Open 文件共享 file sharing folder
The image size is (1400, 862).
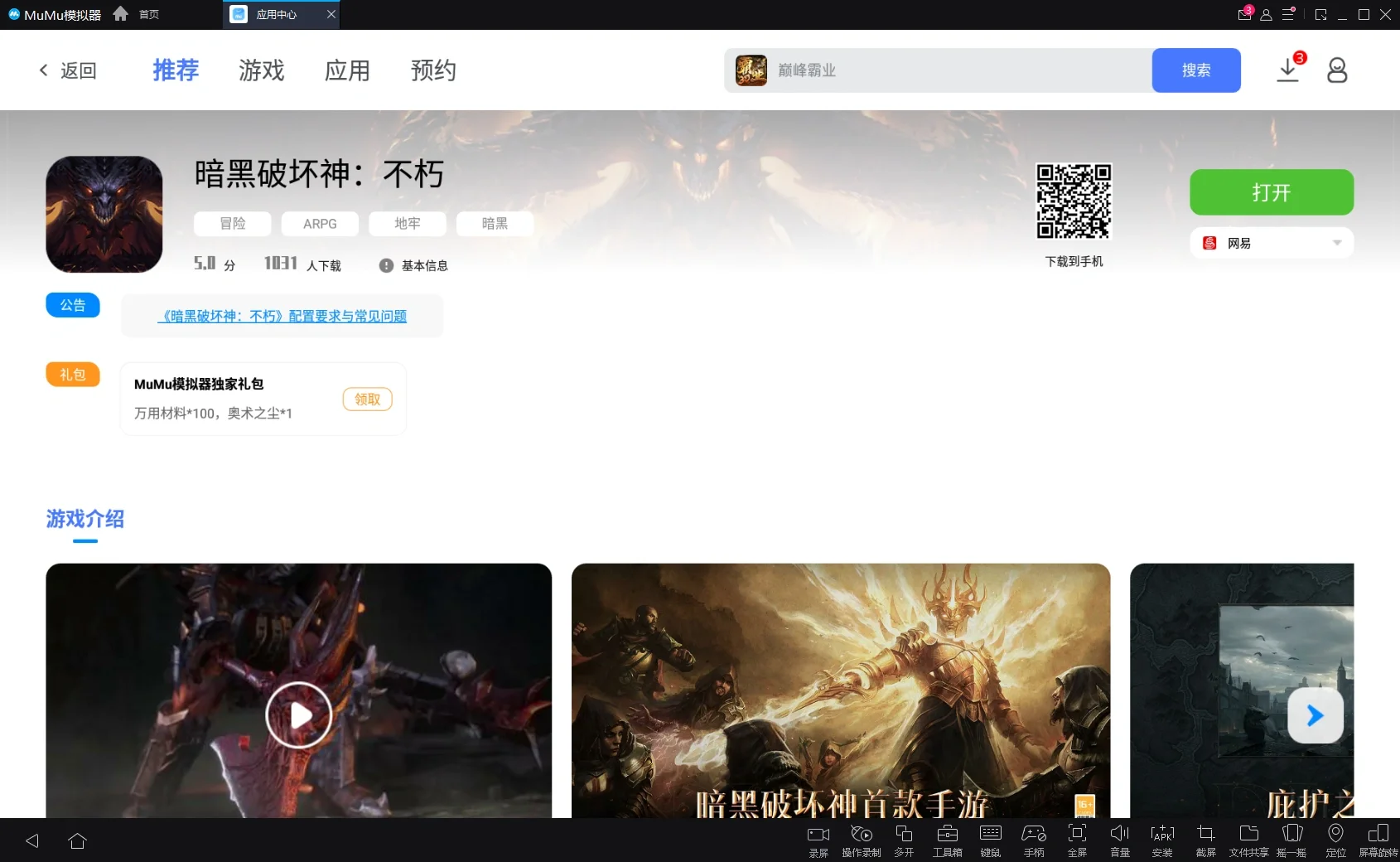tap(1248, 840)
